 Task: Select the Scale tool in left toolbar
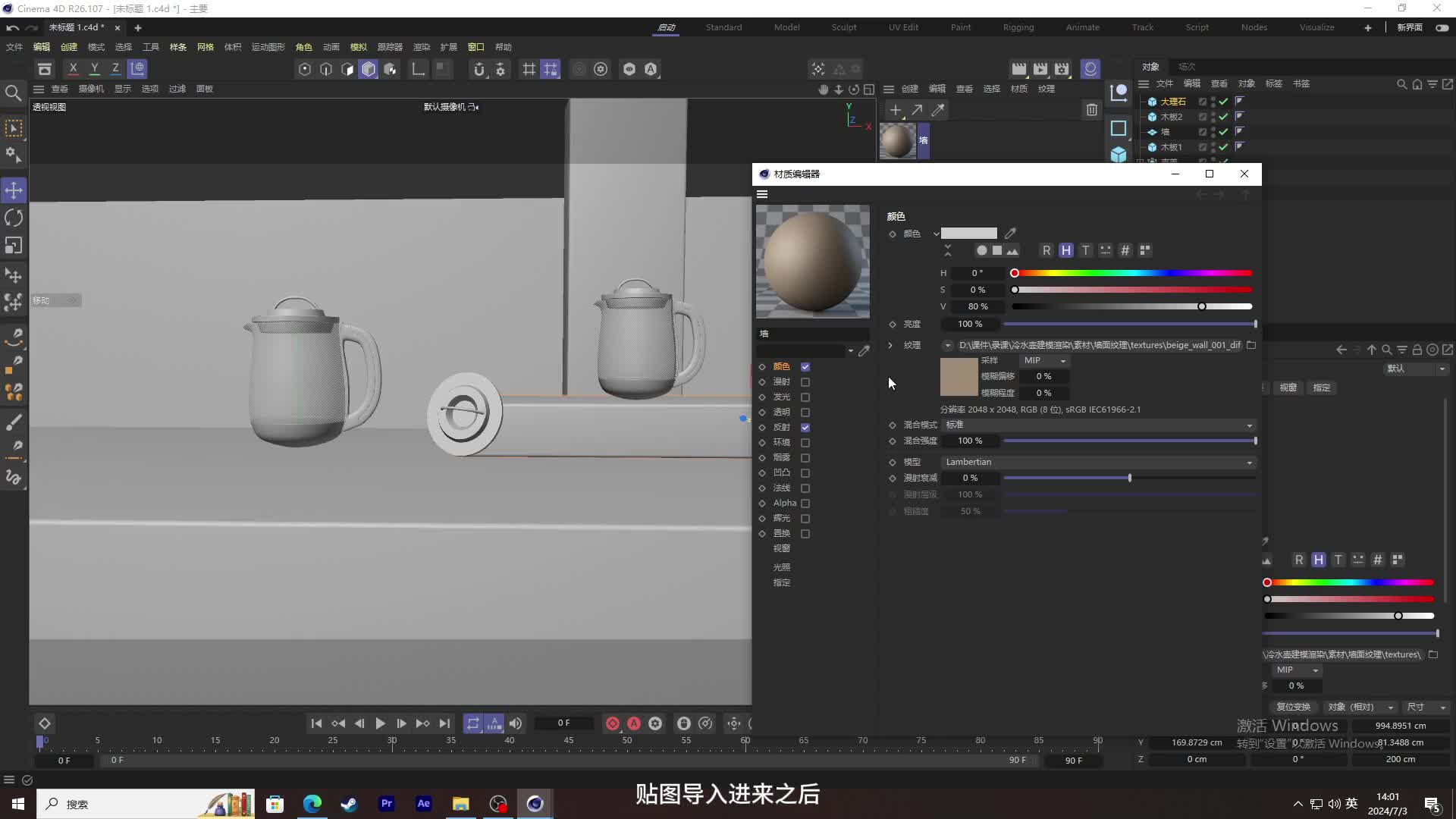point(14,246)
